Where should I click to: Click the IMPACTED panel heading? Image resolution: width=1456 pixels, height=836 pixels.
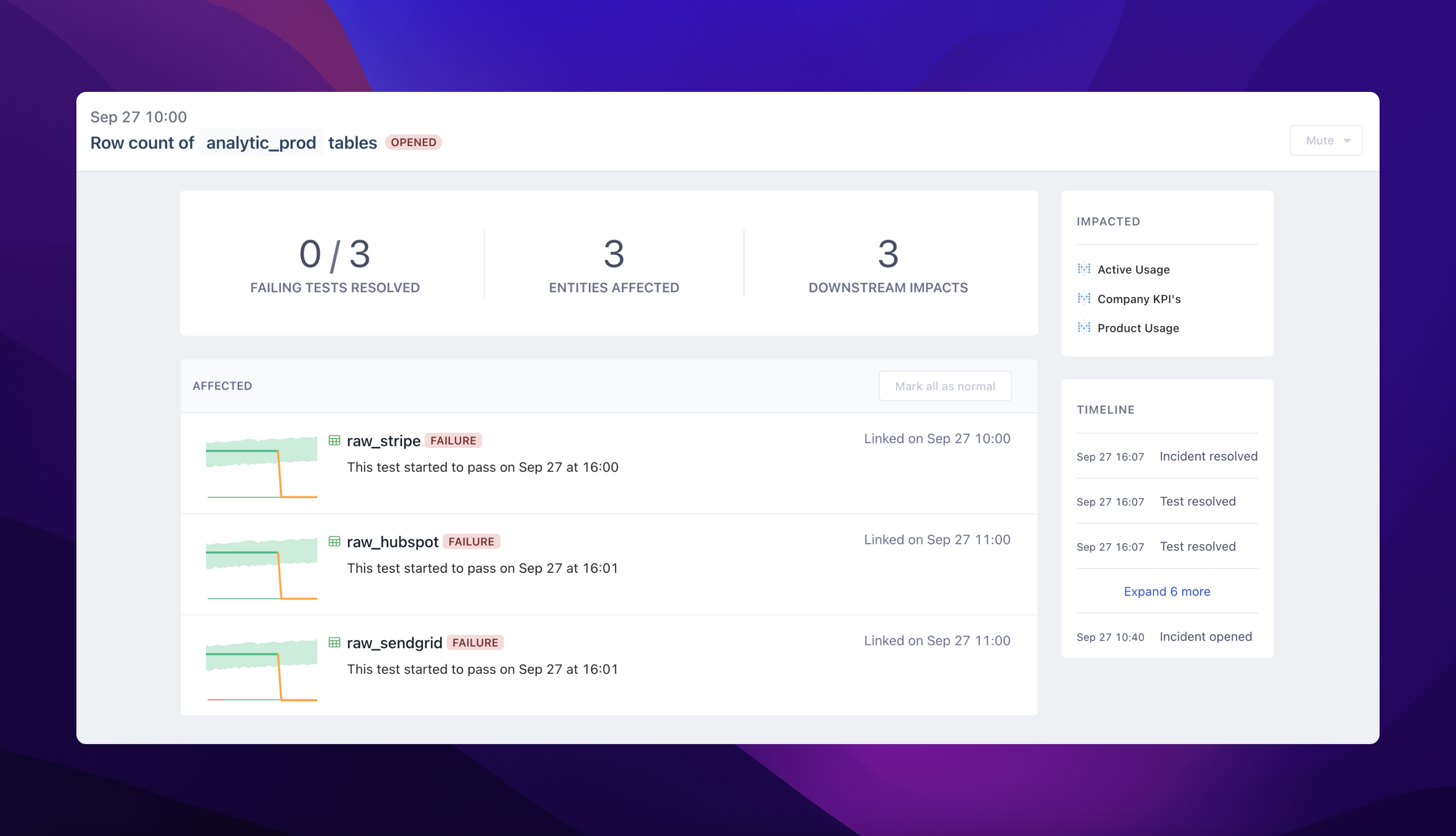click(1108, 222)
